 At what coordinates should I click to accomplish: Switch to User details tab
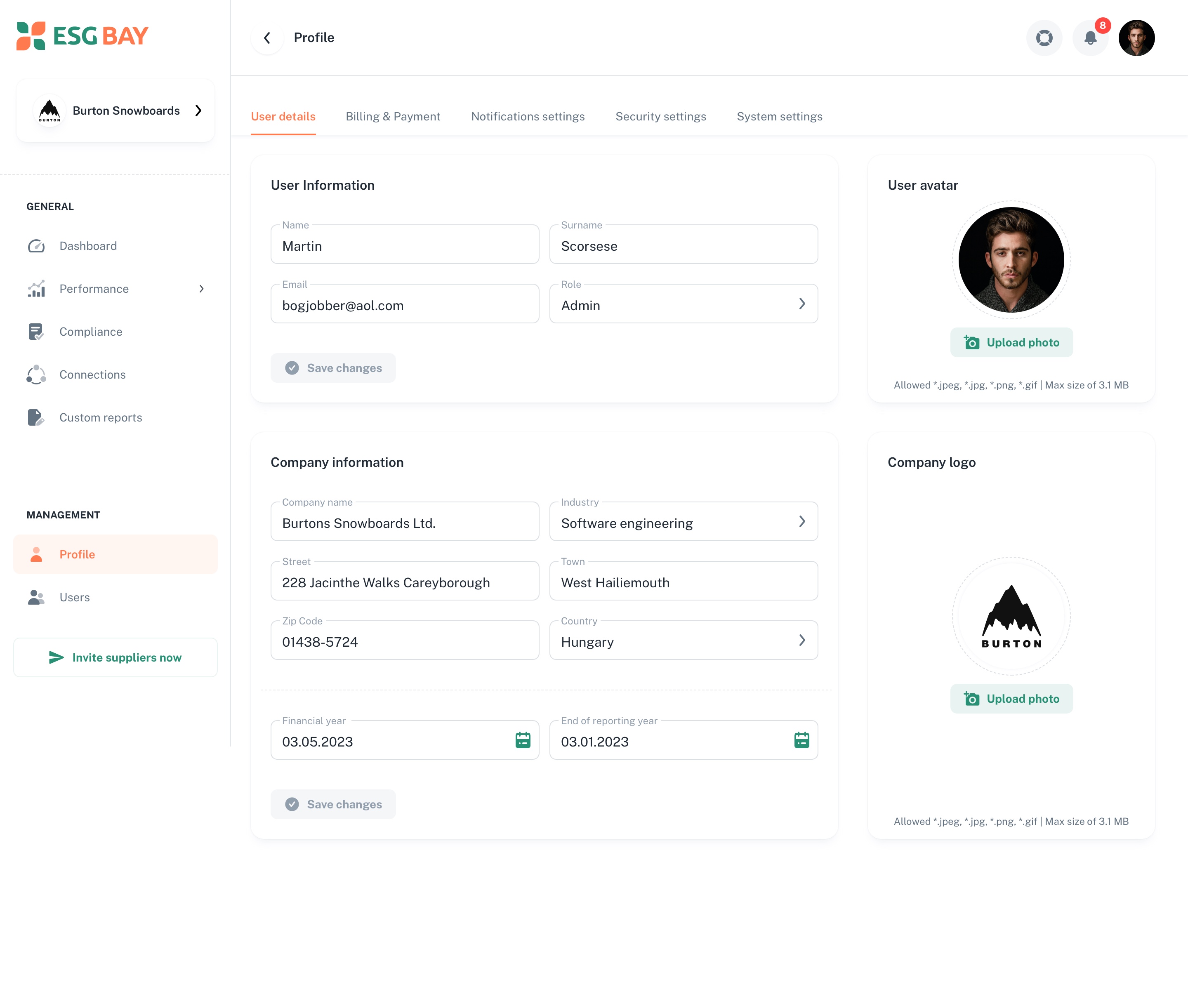click(283, 117)
